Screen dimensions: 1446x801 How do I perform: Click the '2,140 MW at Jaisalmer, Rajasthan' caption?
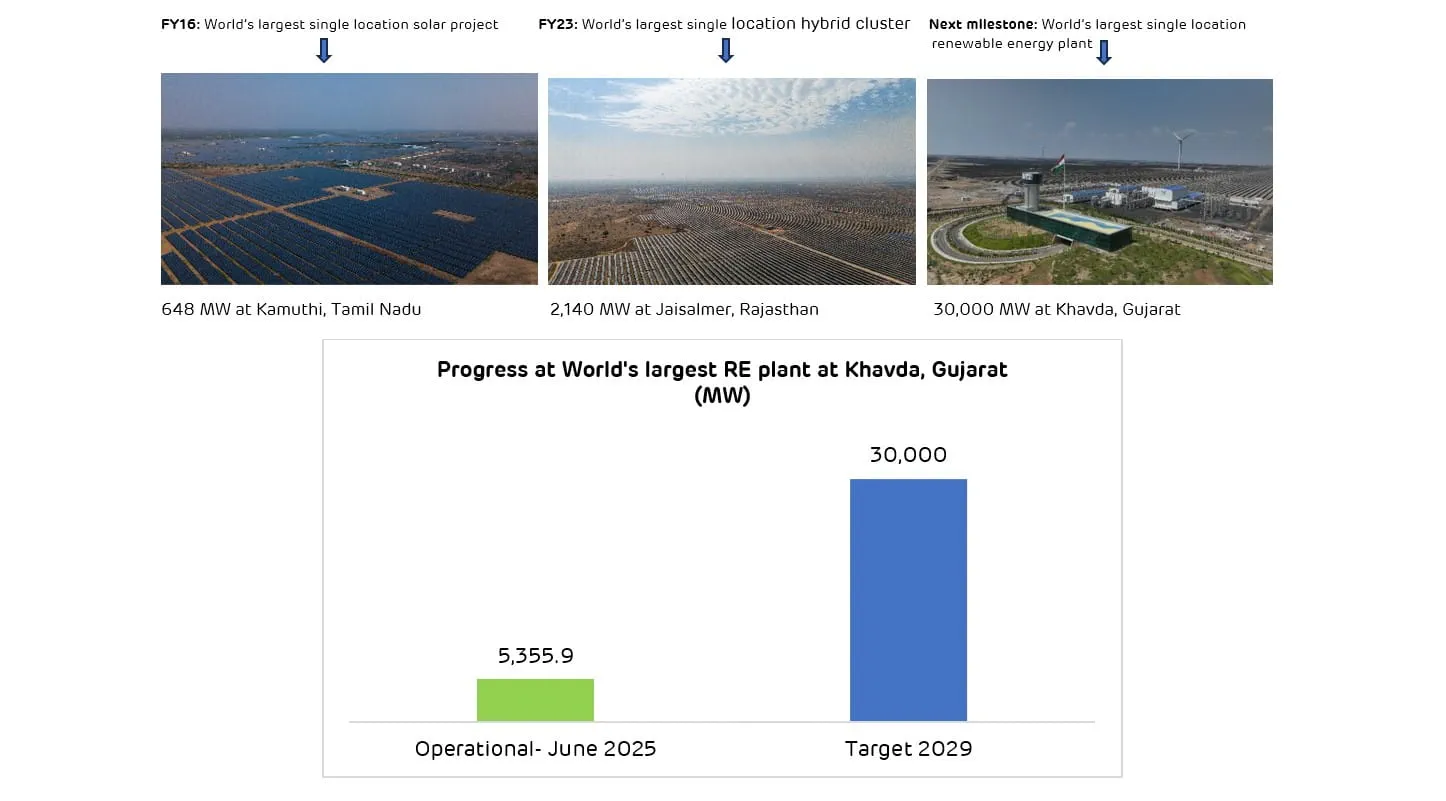click(x=684, y=310)
